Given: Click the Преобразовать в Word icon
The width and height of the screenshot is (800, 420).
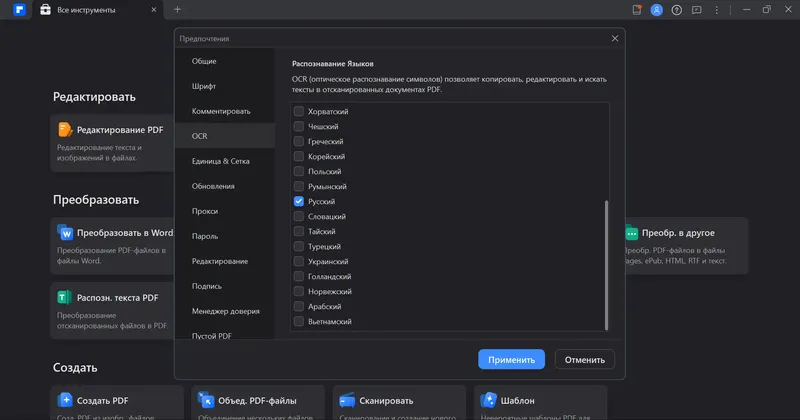Looking at the screenshot, I should pos(65,232).
